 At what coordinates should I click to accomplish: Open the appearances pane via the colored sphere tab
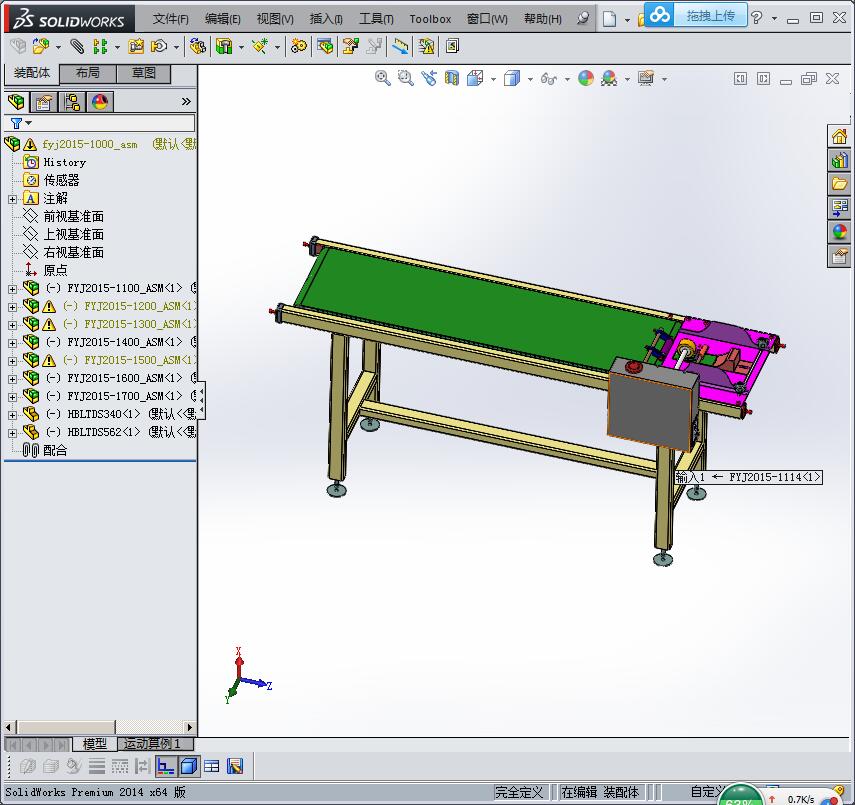tap(98, 101)
